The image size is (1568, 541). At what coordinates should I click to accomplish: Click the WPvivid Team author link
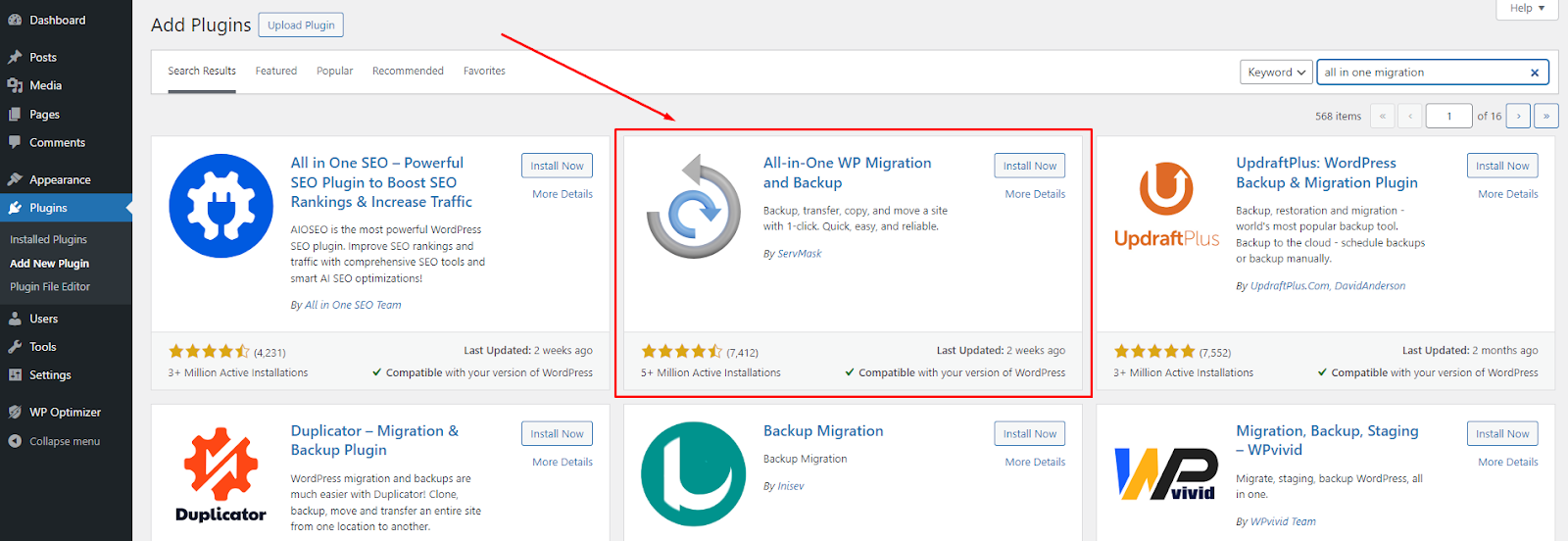pos(1283,521)
